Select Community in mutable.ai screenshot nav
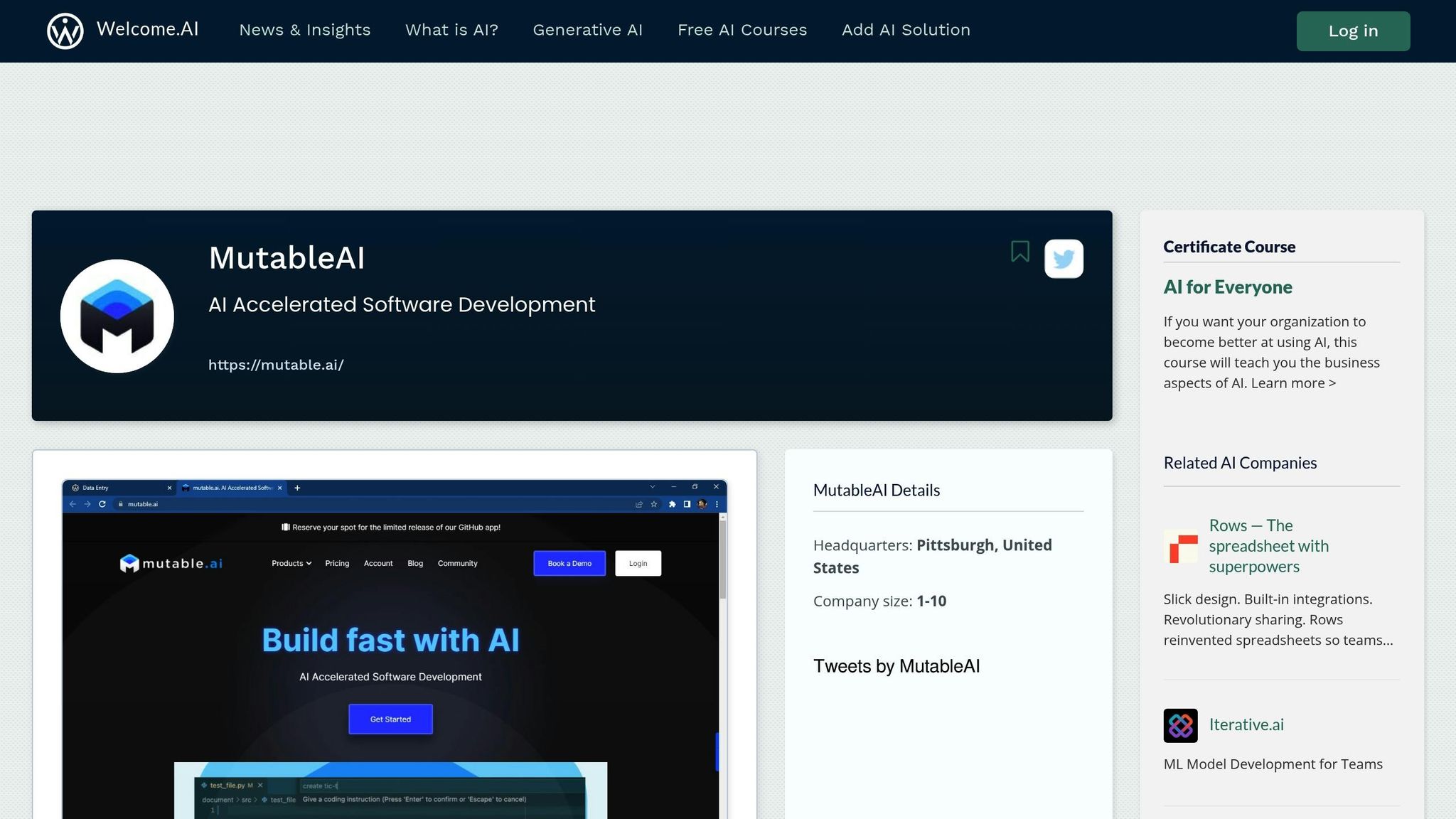1456x819 pixels. (x=457, y=564)
